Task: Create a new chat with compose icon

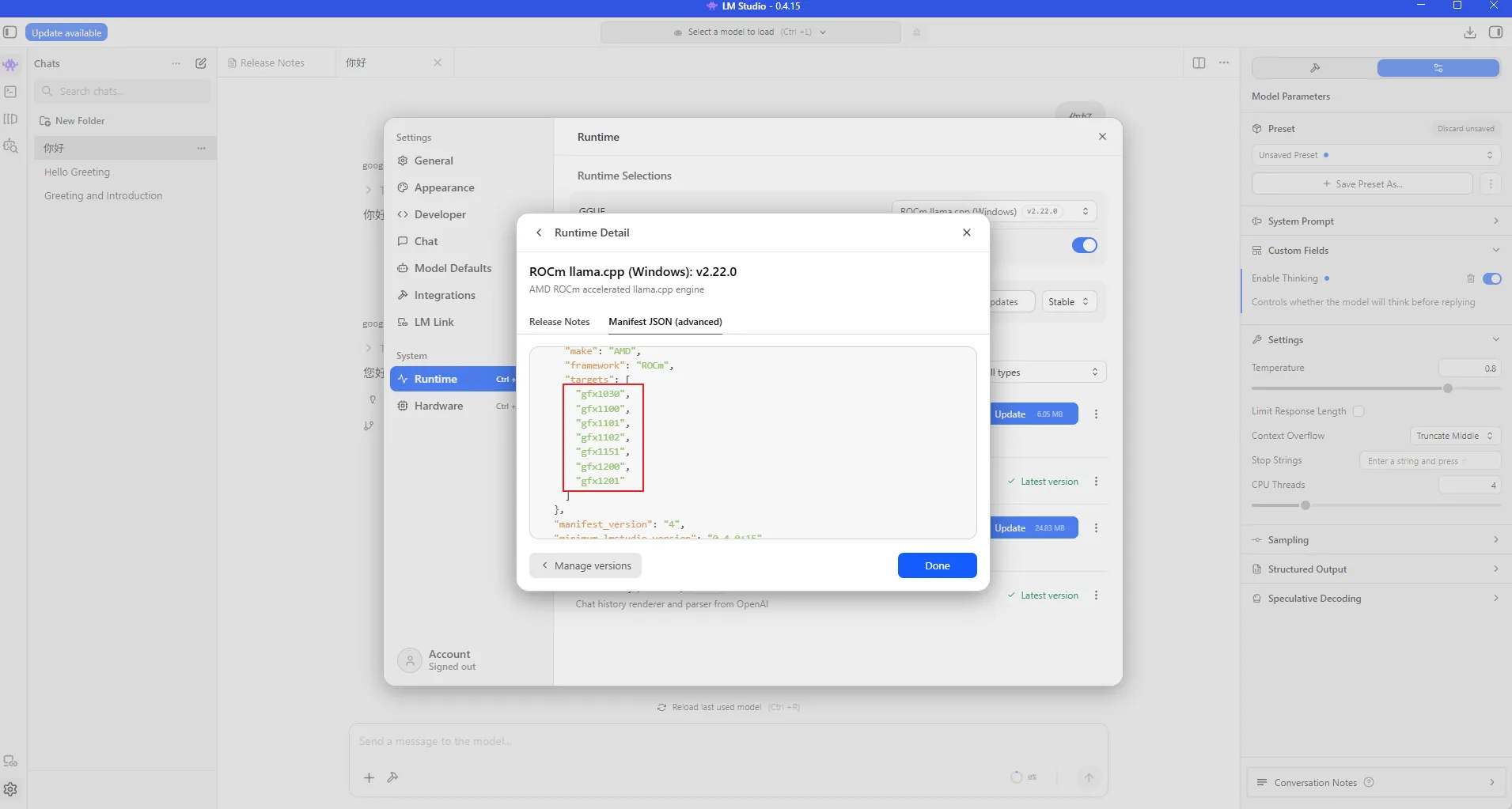Action: [x=201, y=63]
